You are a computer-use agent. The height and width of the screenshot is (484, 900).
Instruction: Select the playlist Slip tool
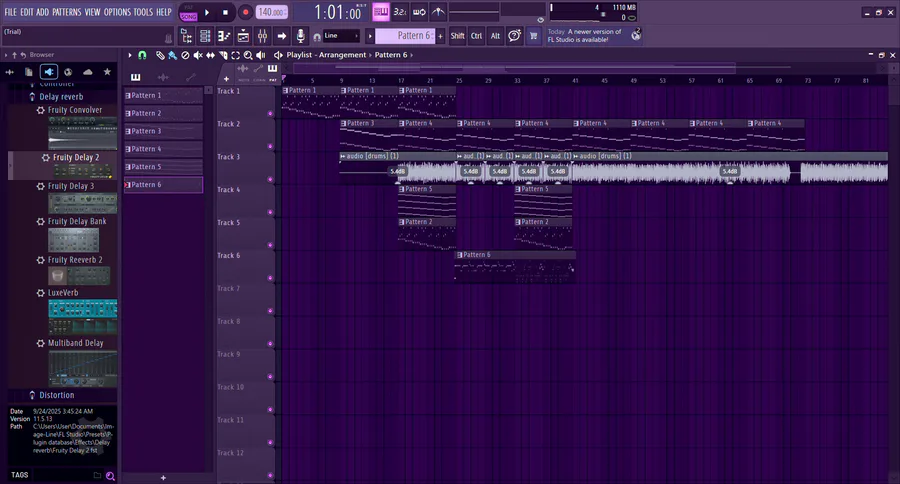coord(210,55)
